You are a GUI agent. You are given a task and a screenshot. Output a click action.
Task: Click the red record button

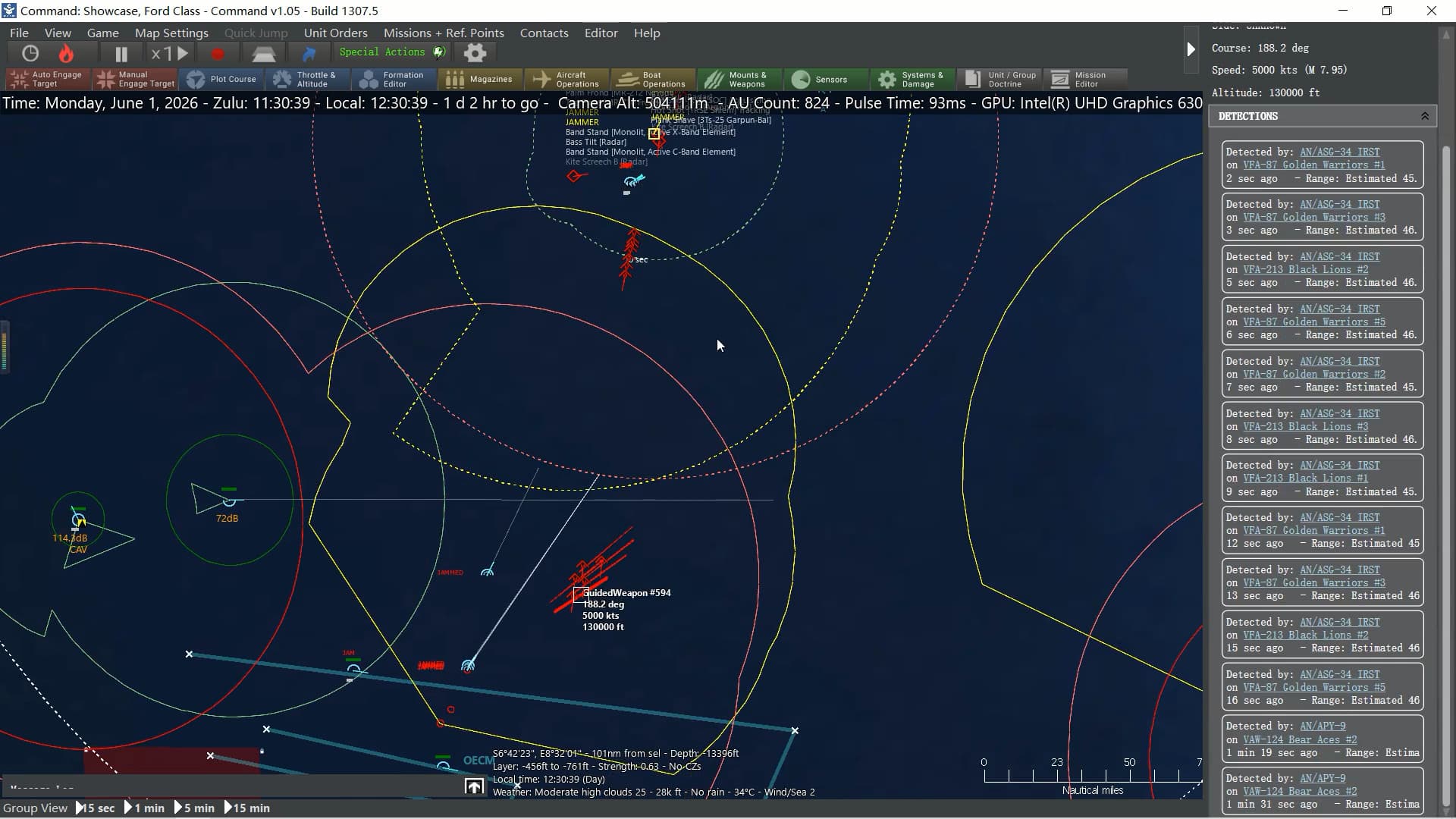218,54
